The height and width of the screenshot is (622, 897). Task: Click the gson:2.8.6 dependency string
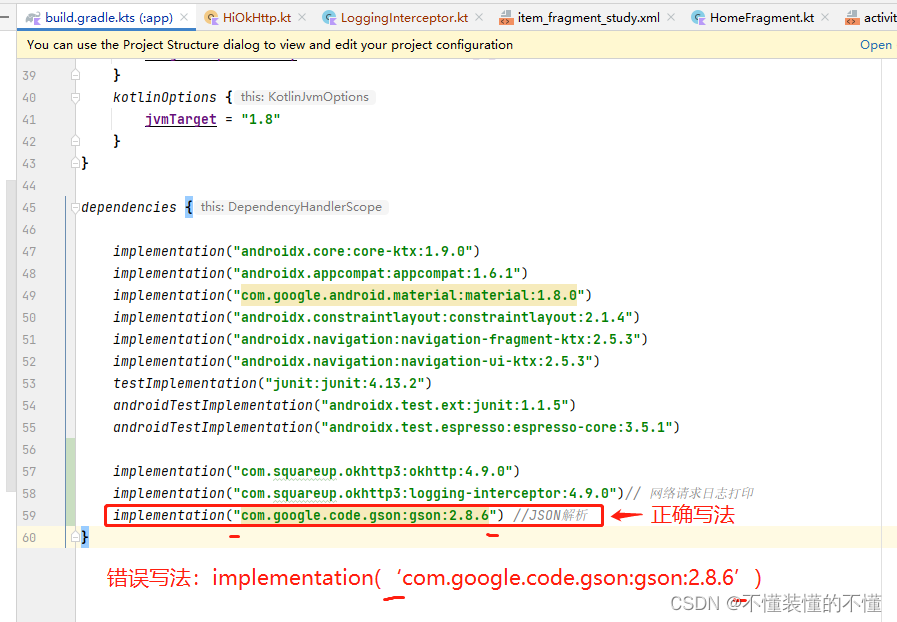pyautogui.click(x=365, y=516)
